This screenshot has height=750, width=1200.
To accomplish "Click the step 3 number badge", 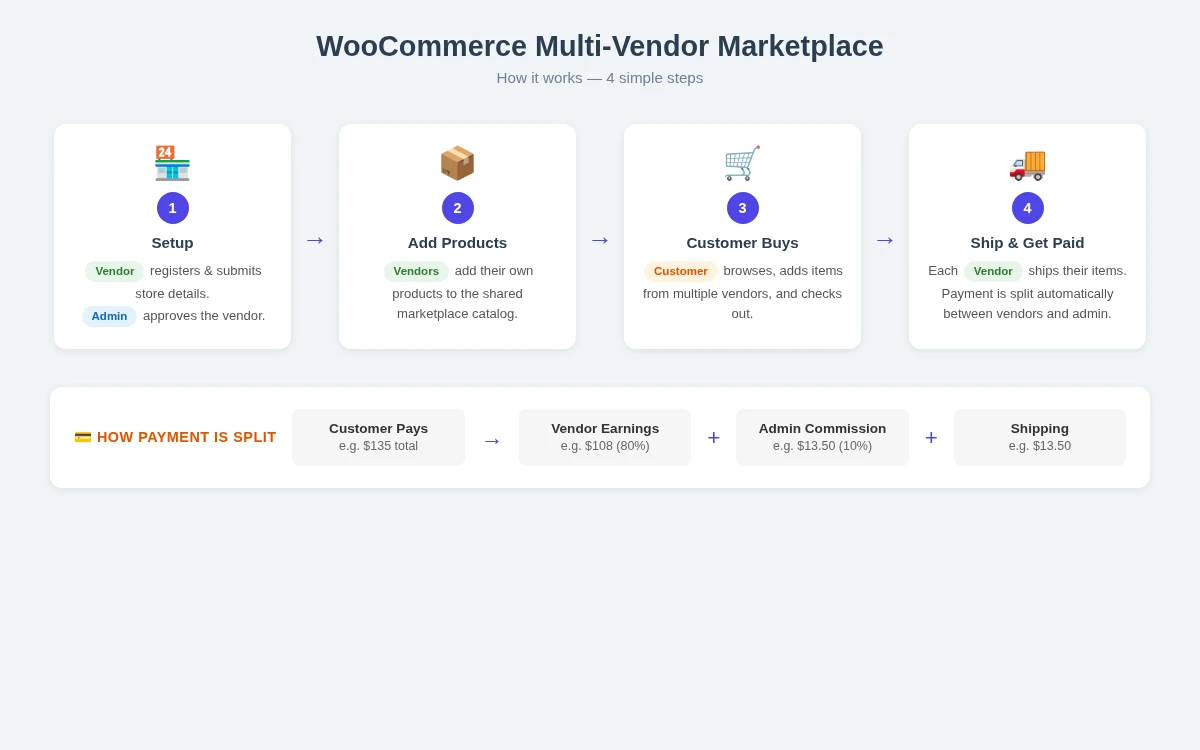I will [743, 208].
